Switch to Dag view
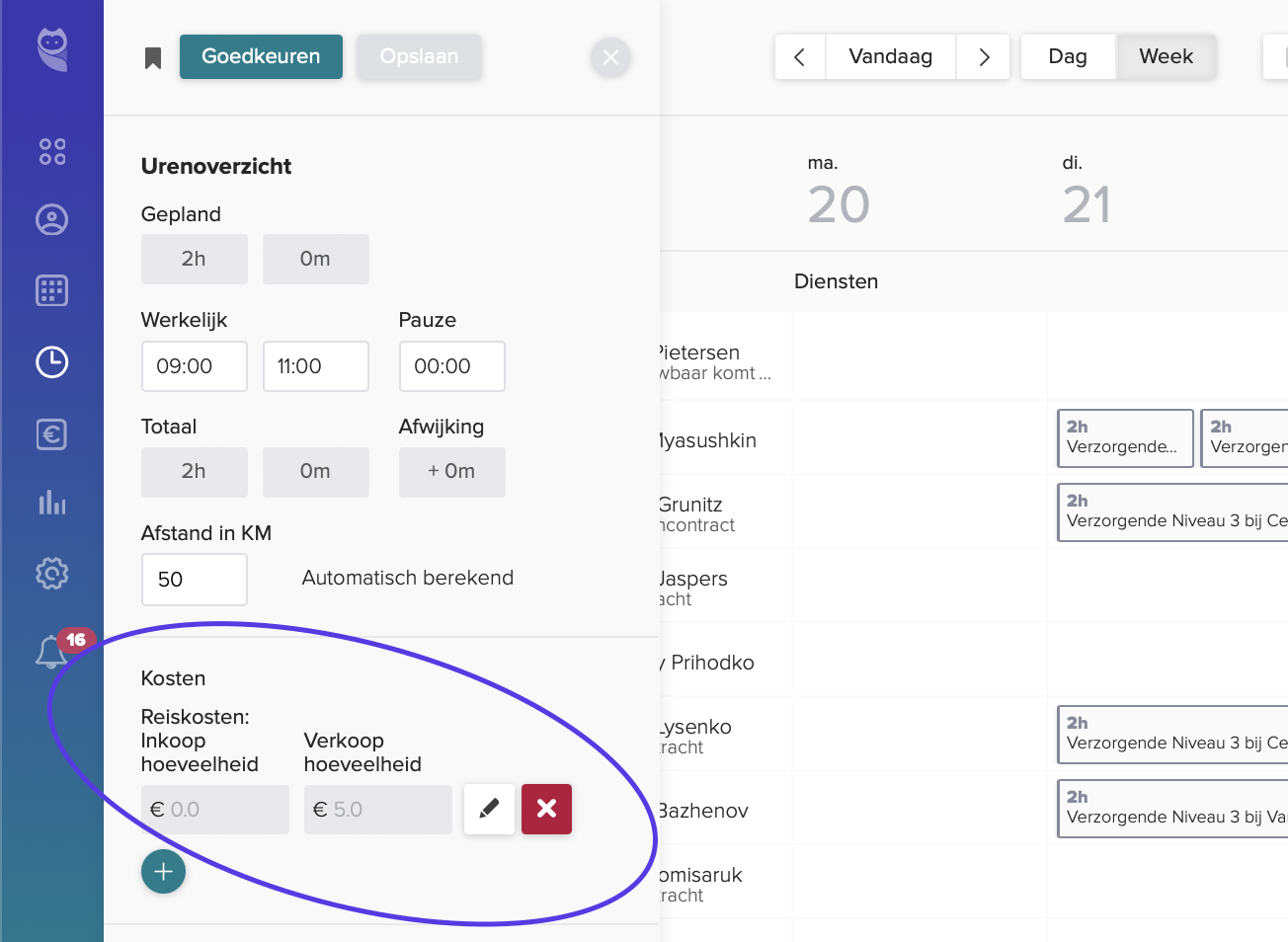 pos(1068,57)
